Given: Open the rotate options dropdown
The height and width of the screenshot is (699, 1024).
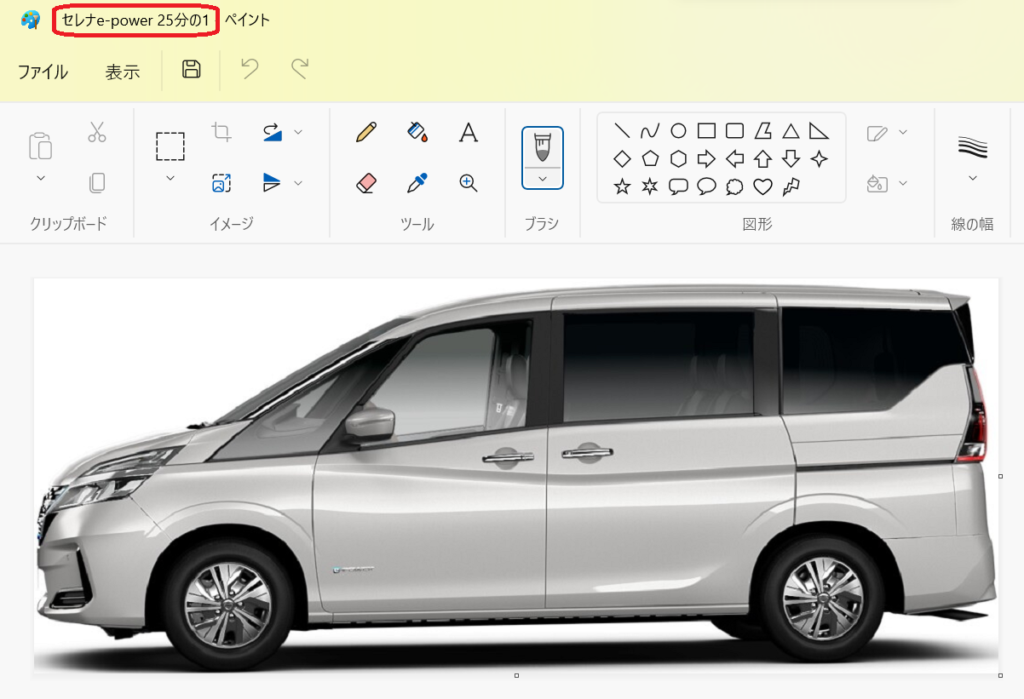Looking at the screenshot, I should coord(298,132).
